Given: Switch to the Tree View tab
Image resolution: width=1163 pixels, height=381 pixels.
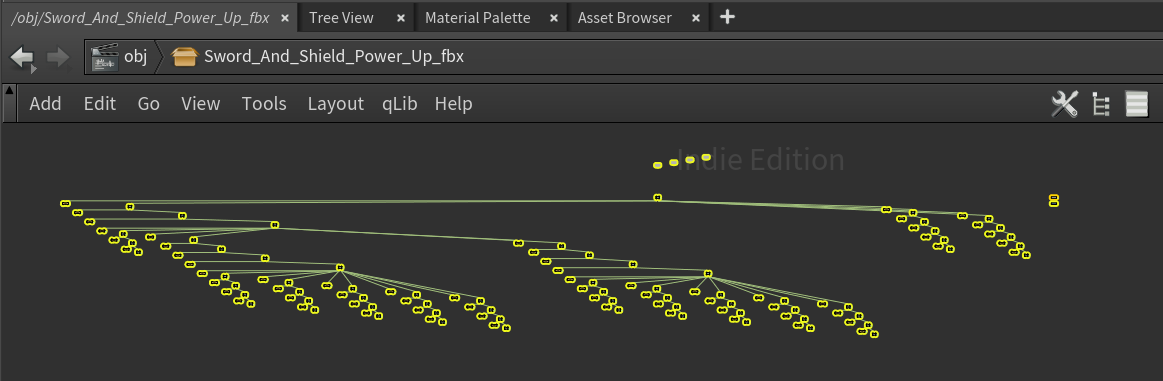Looking at the screenshot, I should 341,18.
